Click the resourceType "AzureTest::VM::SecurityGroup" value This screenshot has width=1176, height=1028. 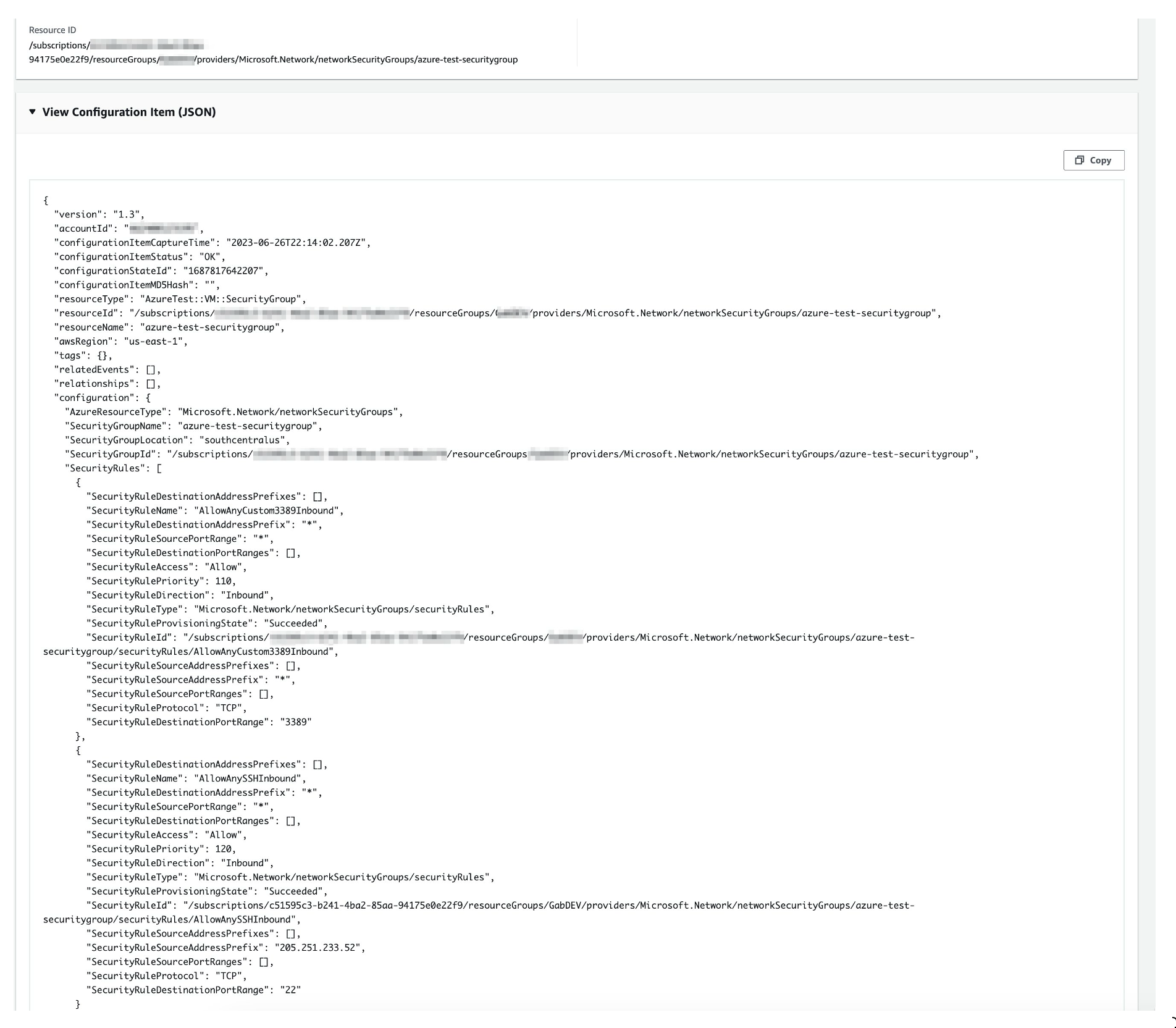pyautogui.click(x=222, y=298)
